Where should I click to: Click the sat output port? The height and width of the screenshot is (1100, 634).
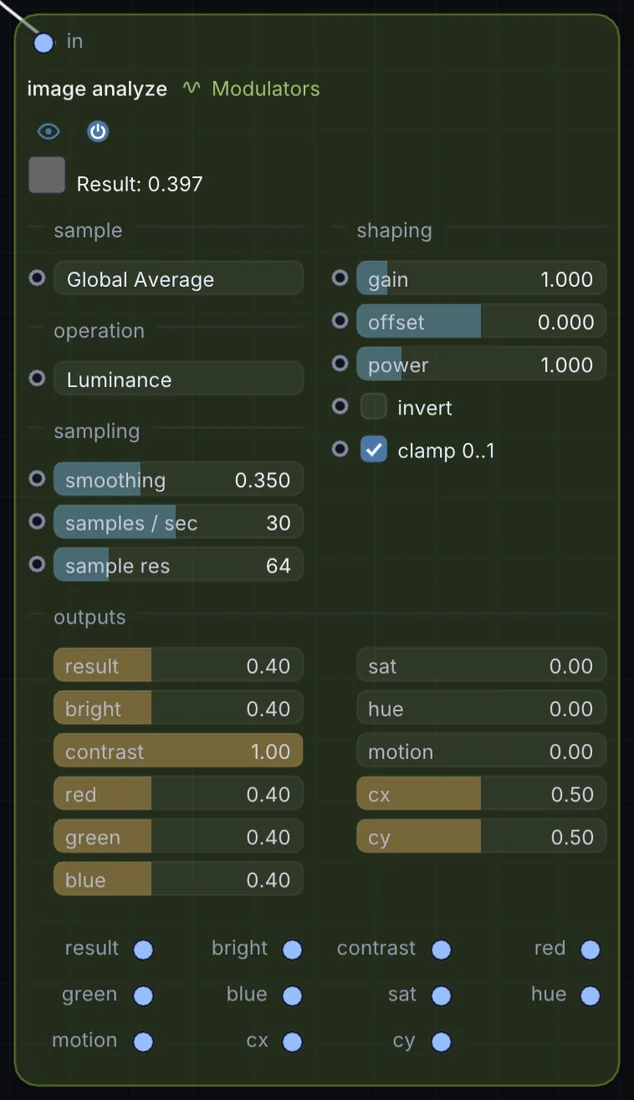441,995
